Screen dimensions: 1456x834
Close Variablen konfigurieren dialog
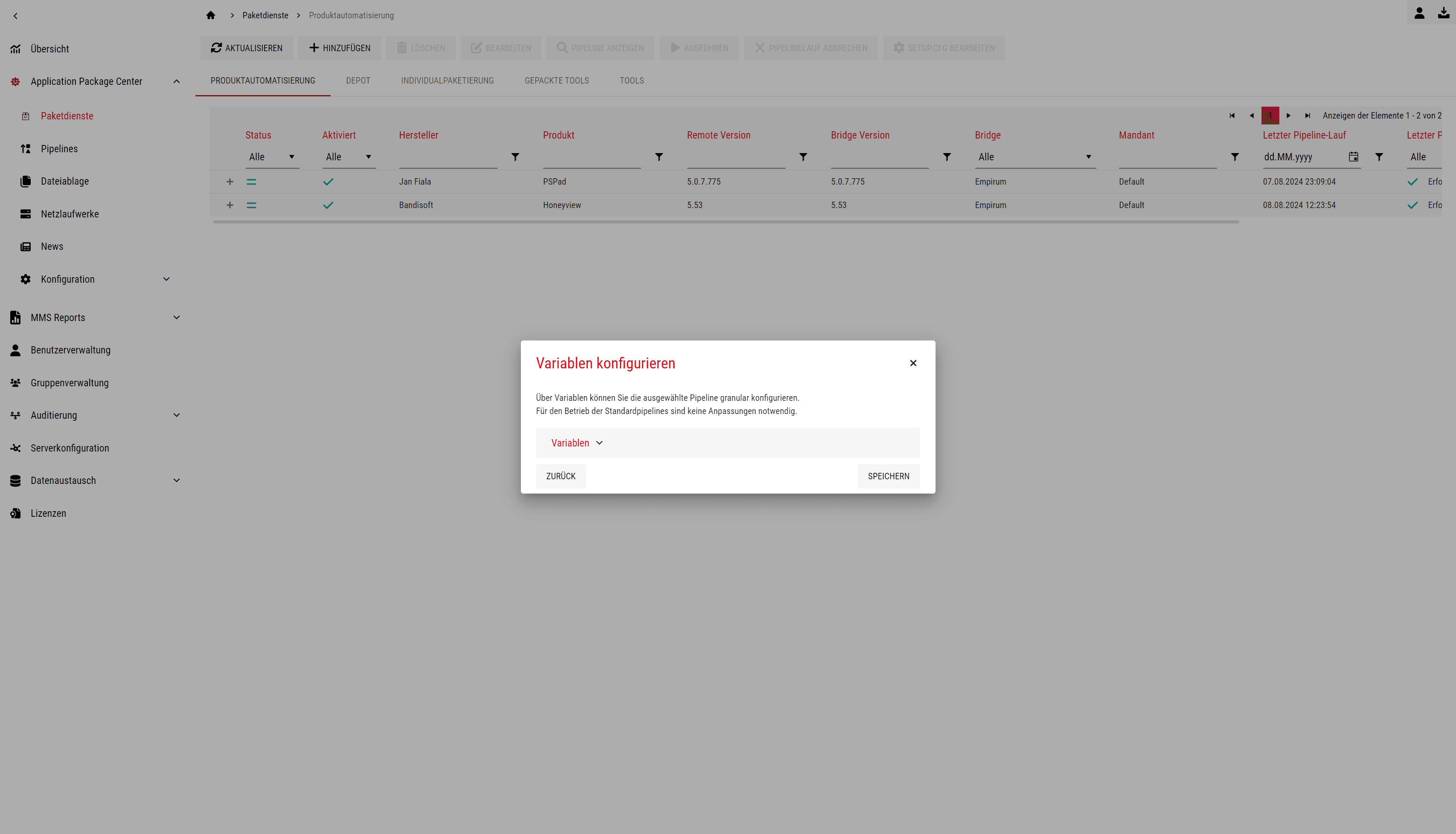(x=913, y=363)
